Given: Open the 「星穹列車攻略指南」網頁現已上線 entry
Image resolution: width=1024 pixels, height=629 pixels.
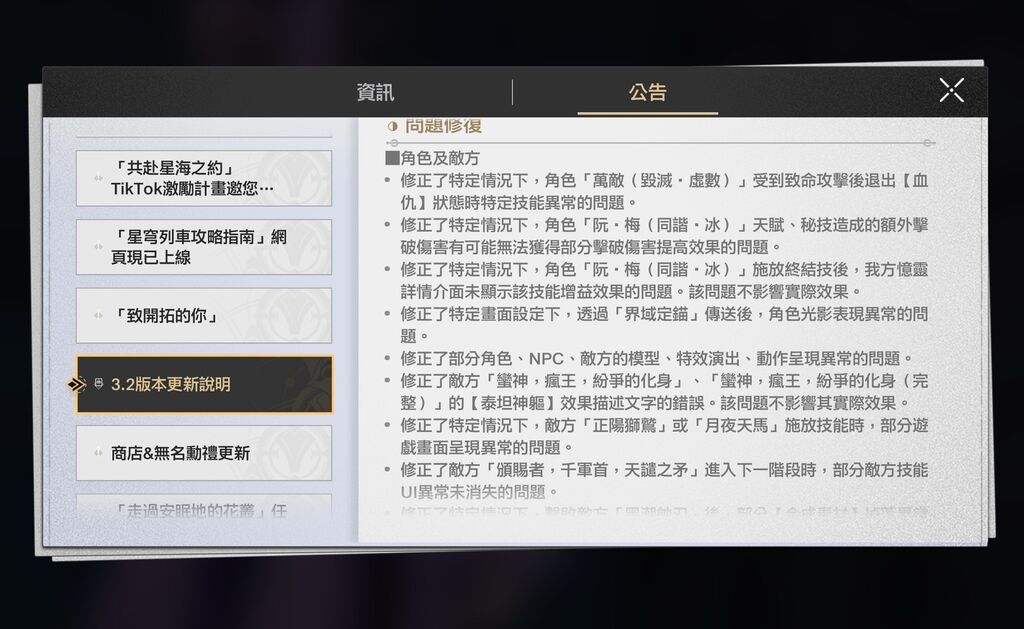Looking at the screenshot, I should tap(204, 247).
